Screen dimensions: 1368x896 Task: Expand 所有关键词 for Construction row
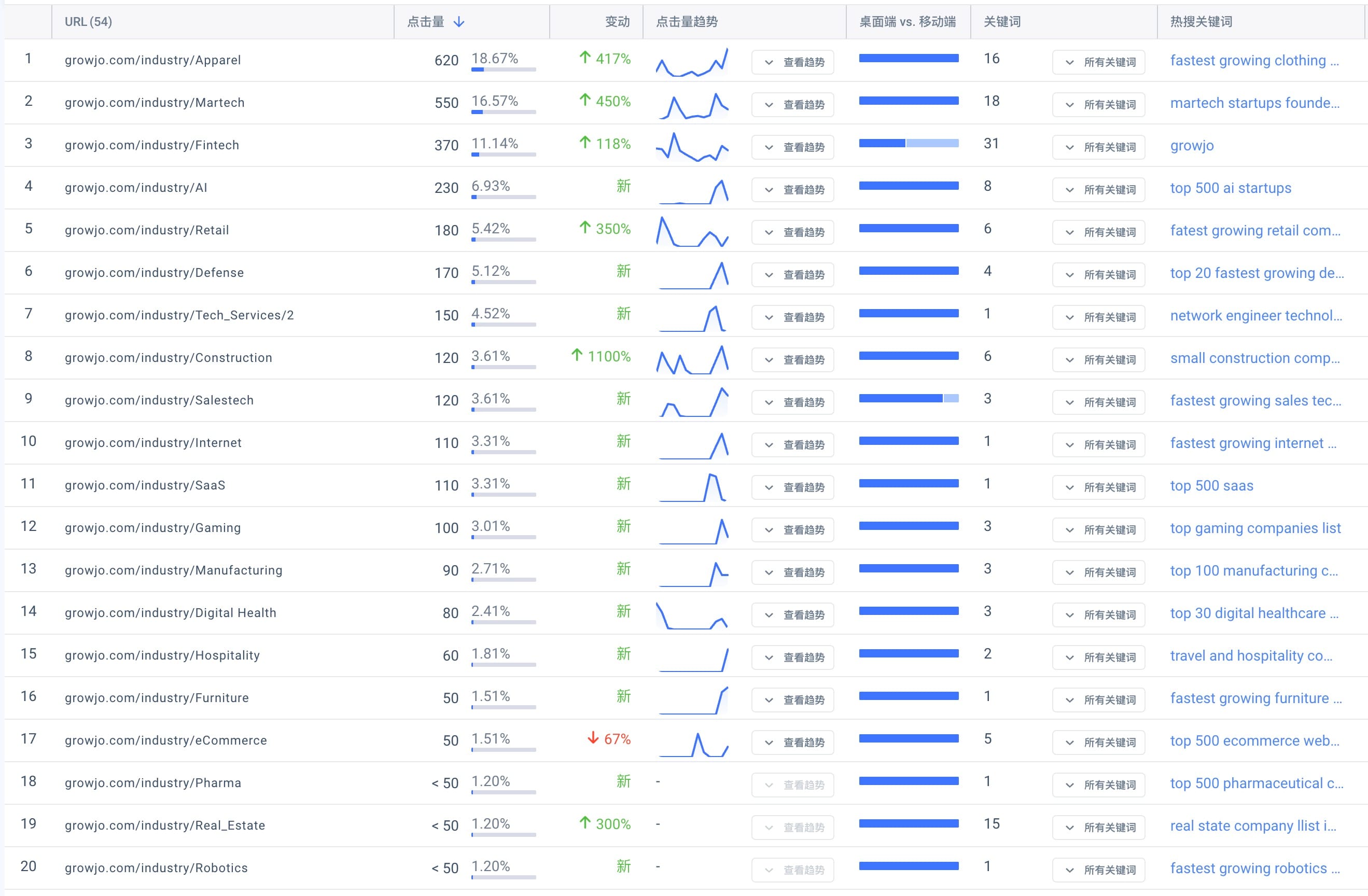click(x=1098, y=360)
